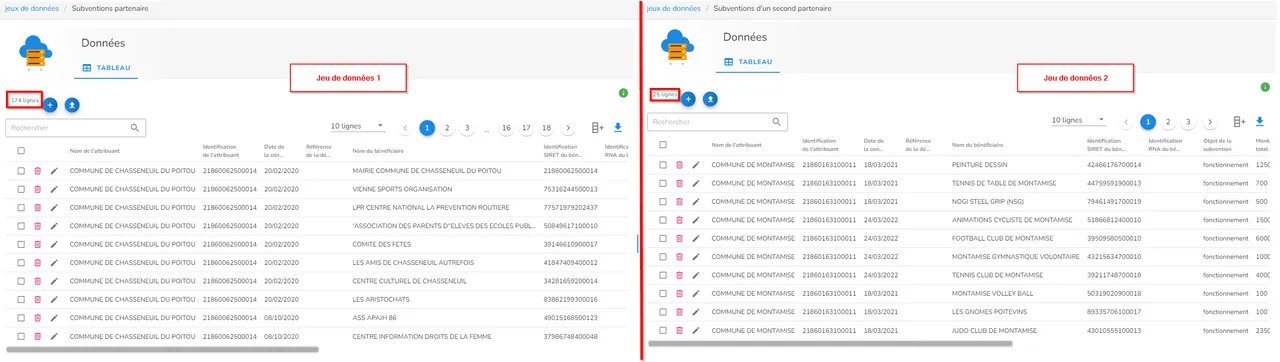This screenshot has width=1280, height=362.
Task: Open column selector icon in right dataset
Action: click(x=1239, y=122)
